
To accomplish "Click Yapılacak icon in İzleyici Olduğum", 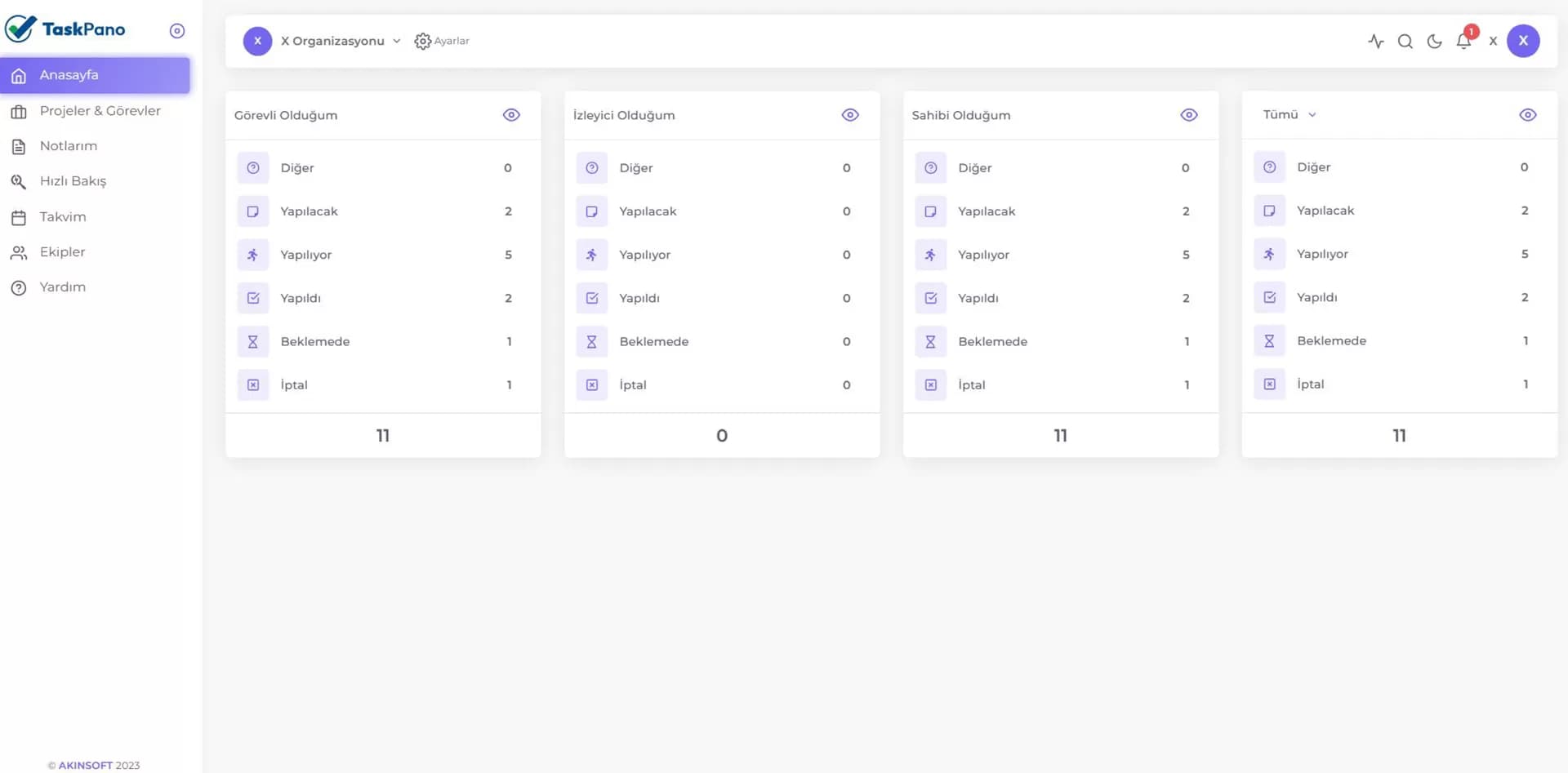I will (592, 211).
